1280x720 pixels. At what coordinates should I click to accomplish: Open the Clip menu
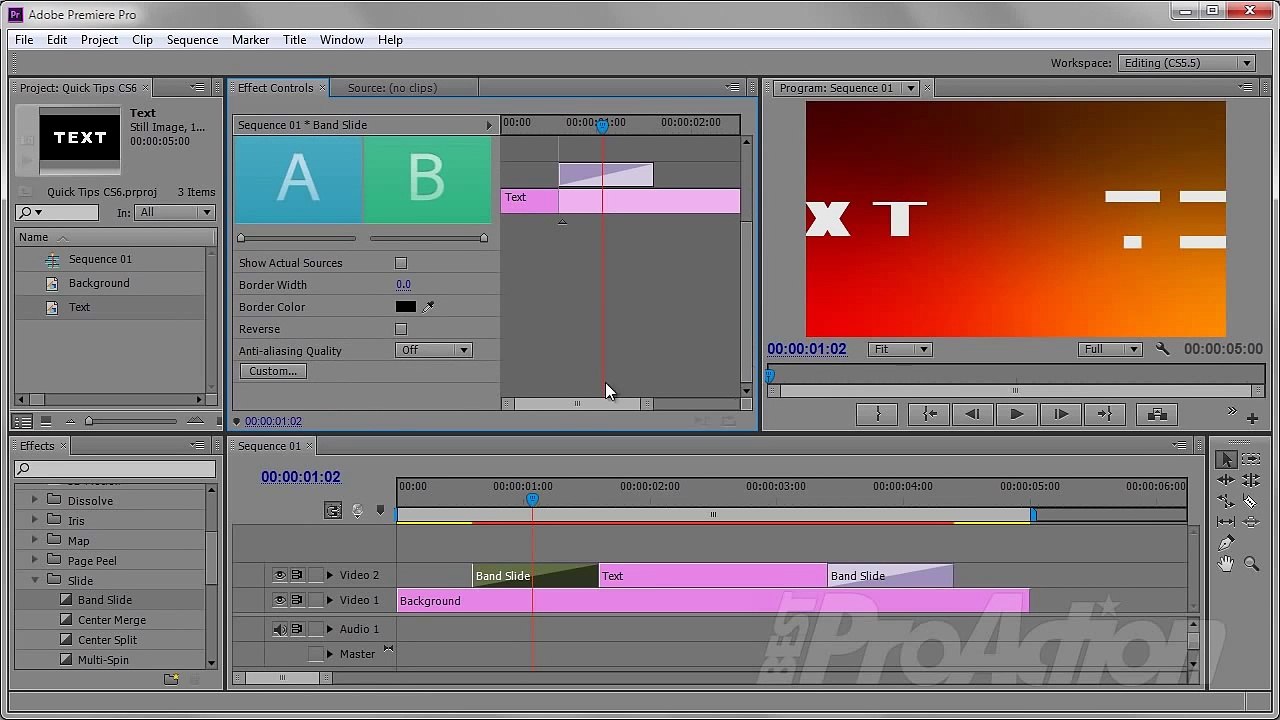(142, 40)
